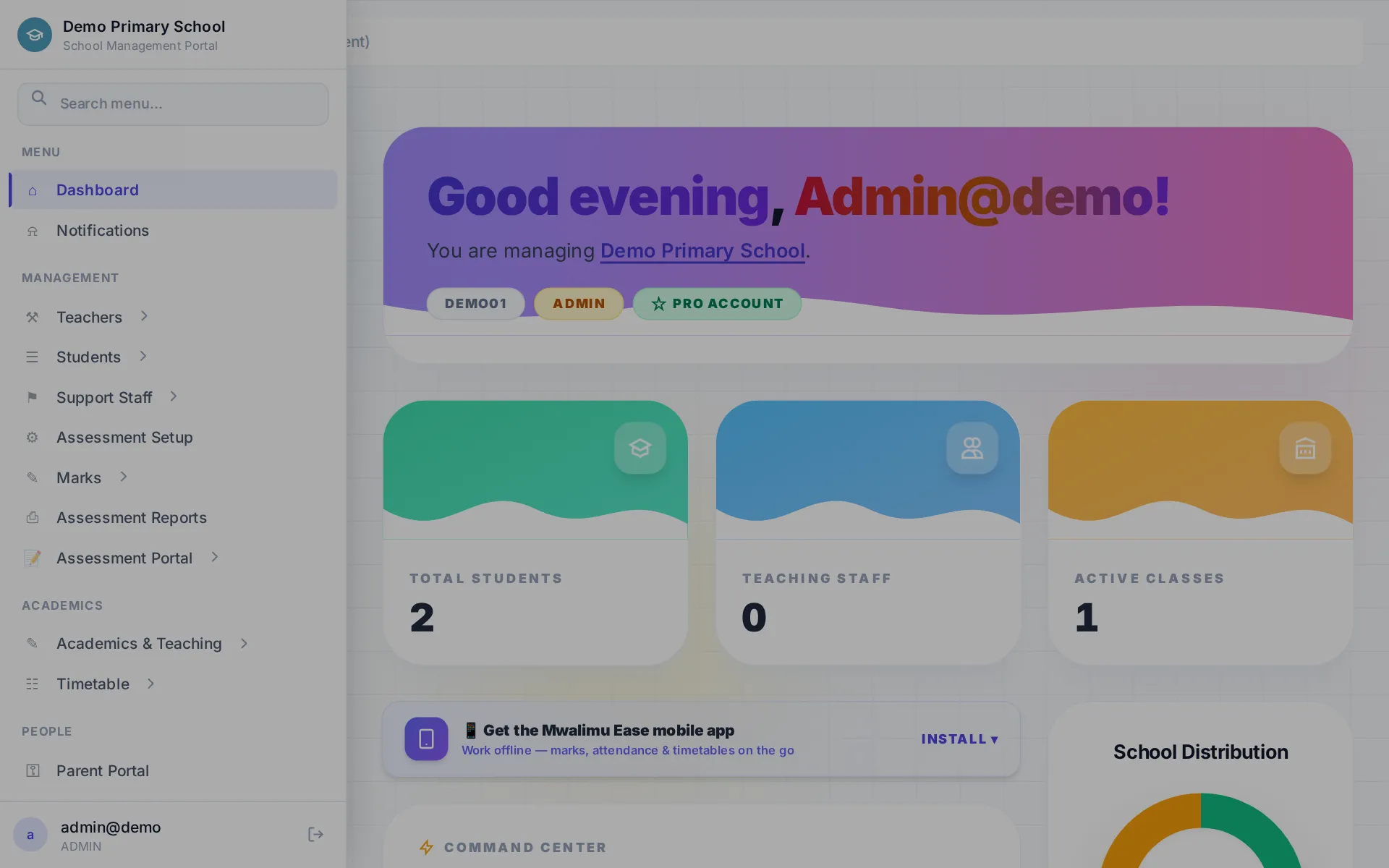Expand the Marks submenu chevron

tap(124, 477)
